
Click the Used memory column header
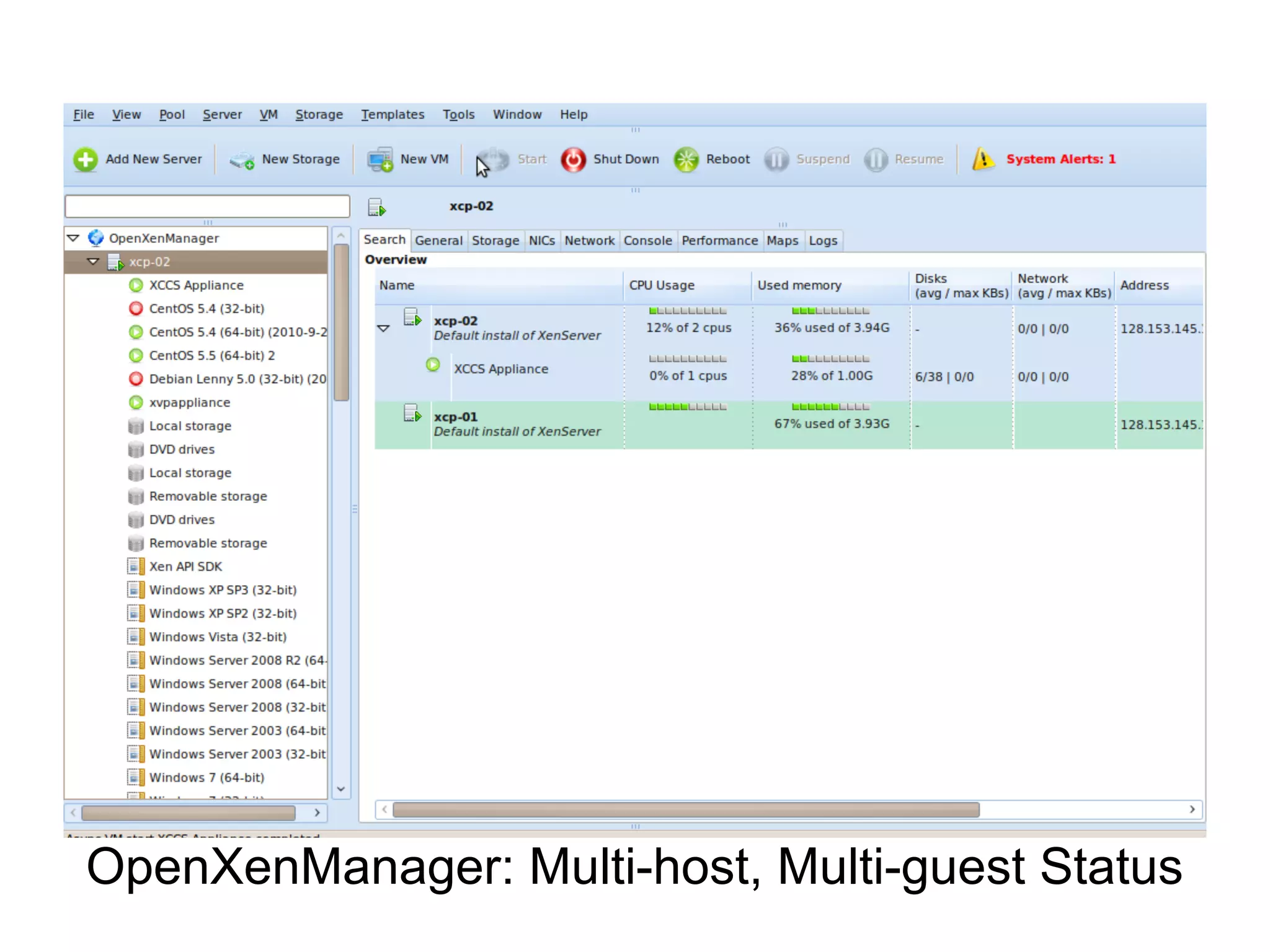pyautogui.click(x=830, y=286)
